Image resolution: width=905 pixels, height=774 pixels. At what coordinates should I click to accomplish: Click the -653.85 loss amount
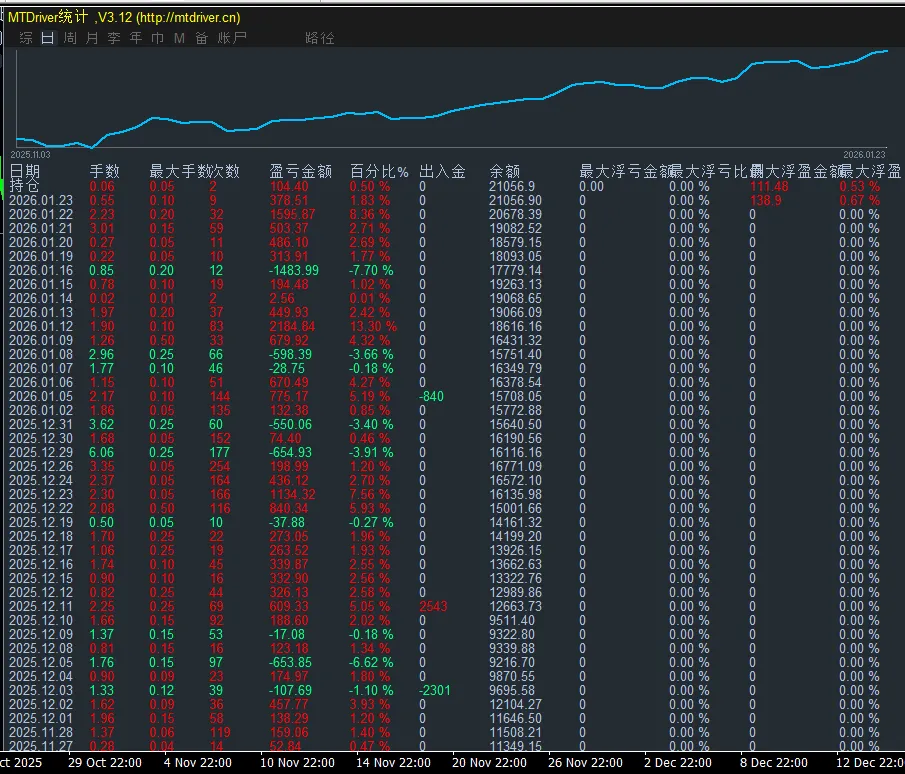pos(290,663)
